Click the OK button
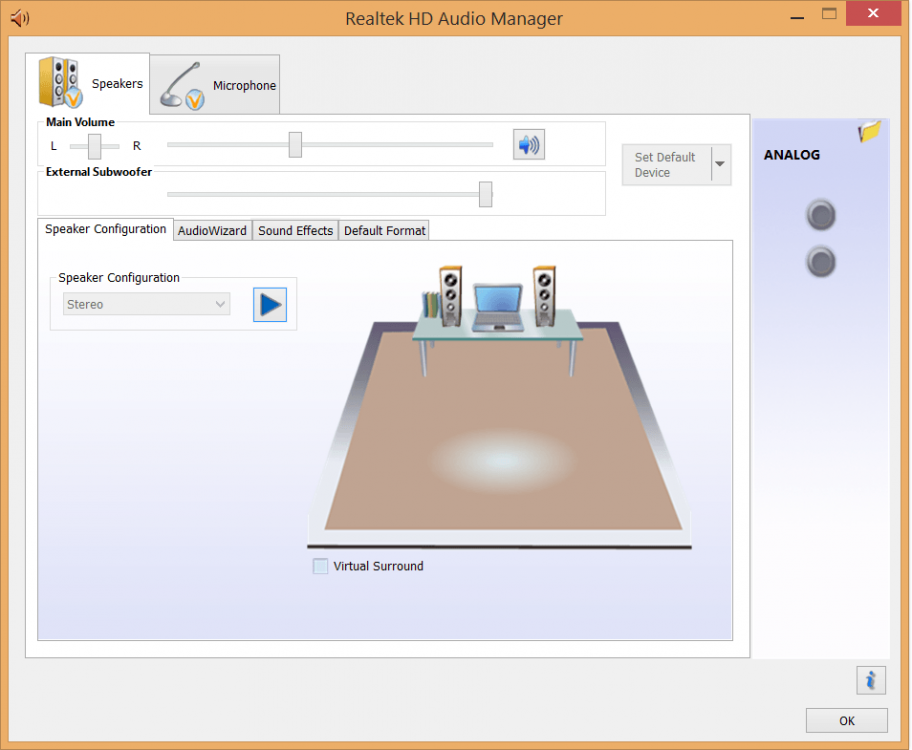The image size is (912, 750). point(847,721)
